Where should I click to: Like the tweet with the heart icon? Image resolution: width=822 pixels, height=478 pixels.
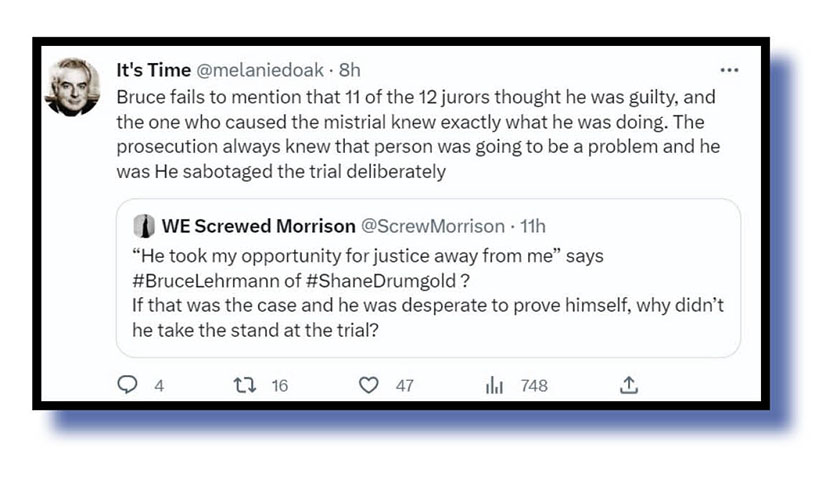coord(369,385)
